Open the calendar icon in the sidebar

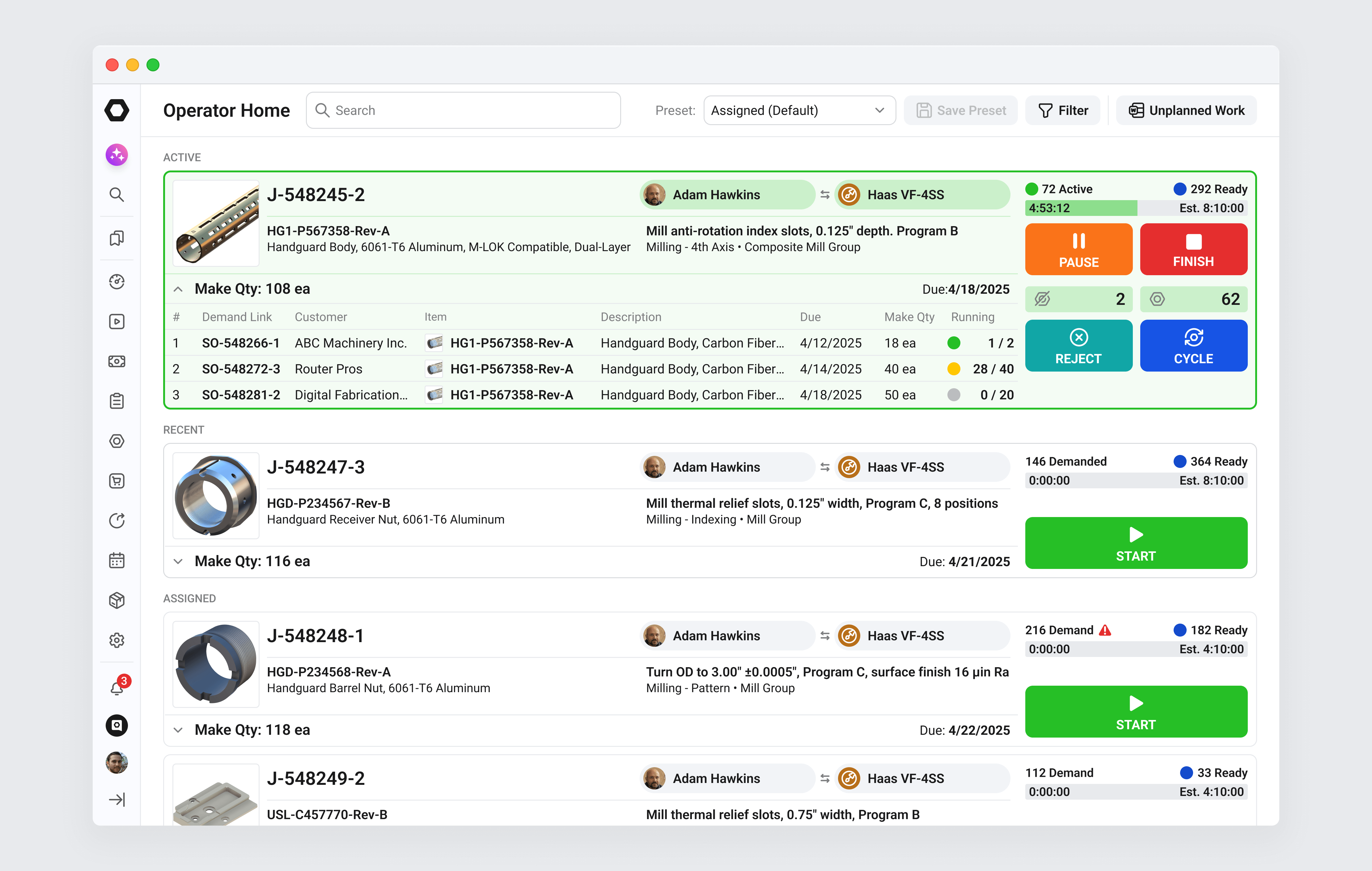117,561
